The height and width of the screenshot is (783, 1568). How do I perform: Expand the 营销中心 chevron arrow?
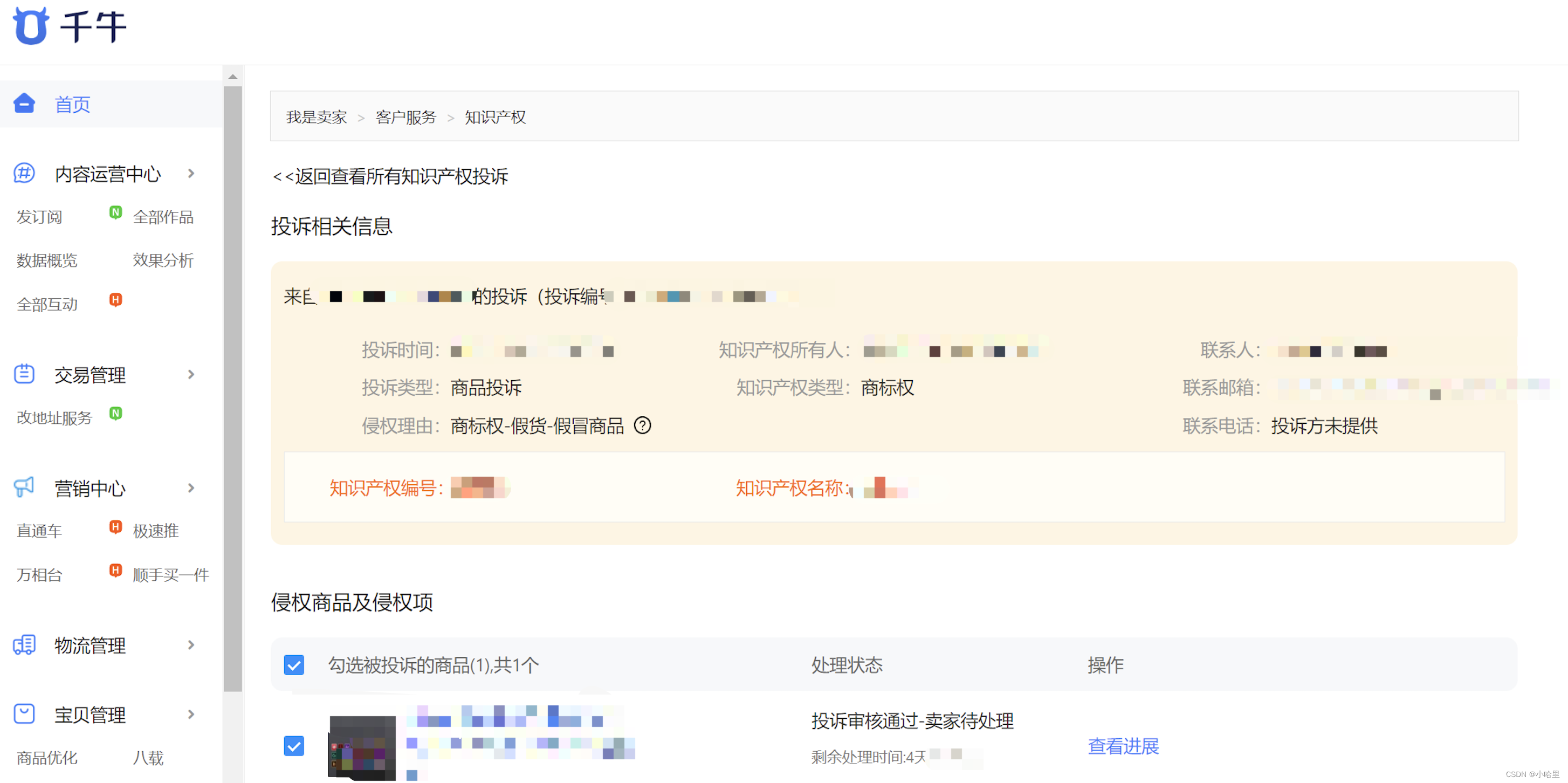pos(191,487)
